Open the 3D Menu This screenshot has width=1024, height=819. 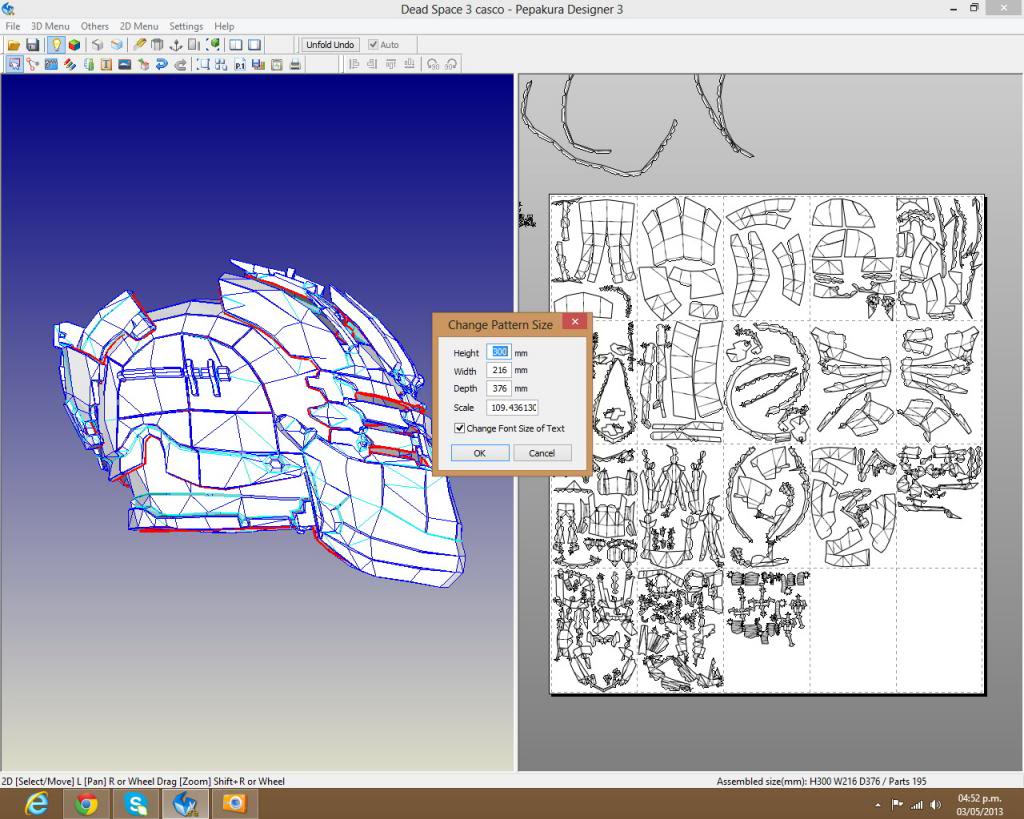50,26
